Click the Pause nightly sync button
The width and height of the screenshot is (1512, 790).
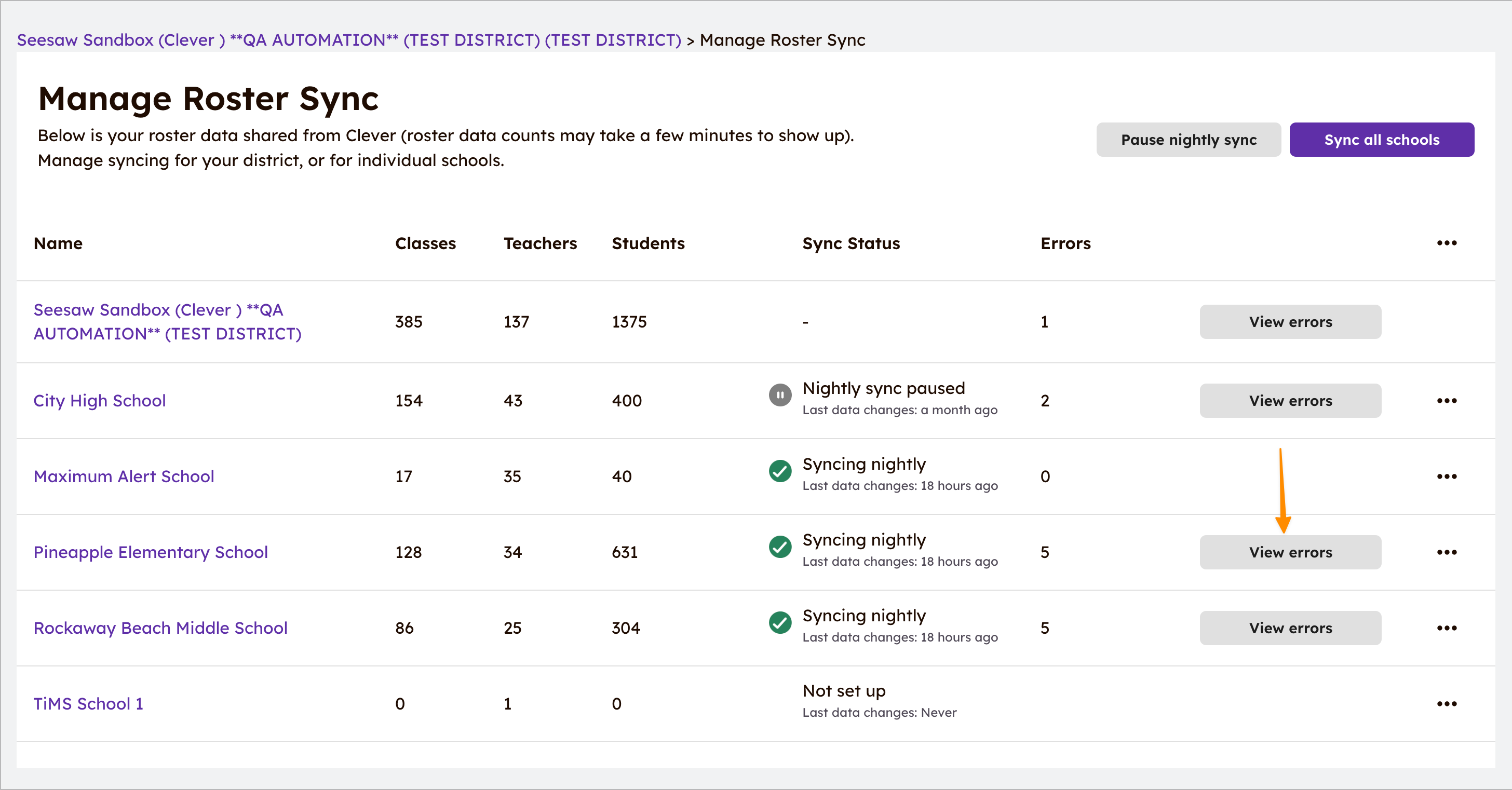coord(1188,140)
